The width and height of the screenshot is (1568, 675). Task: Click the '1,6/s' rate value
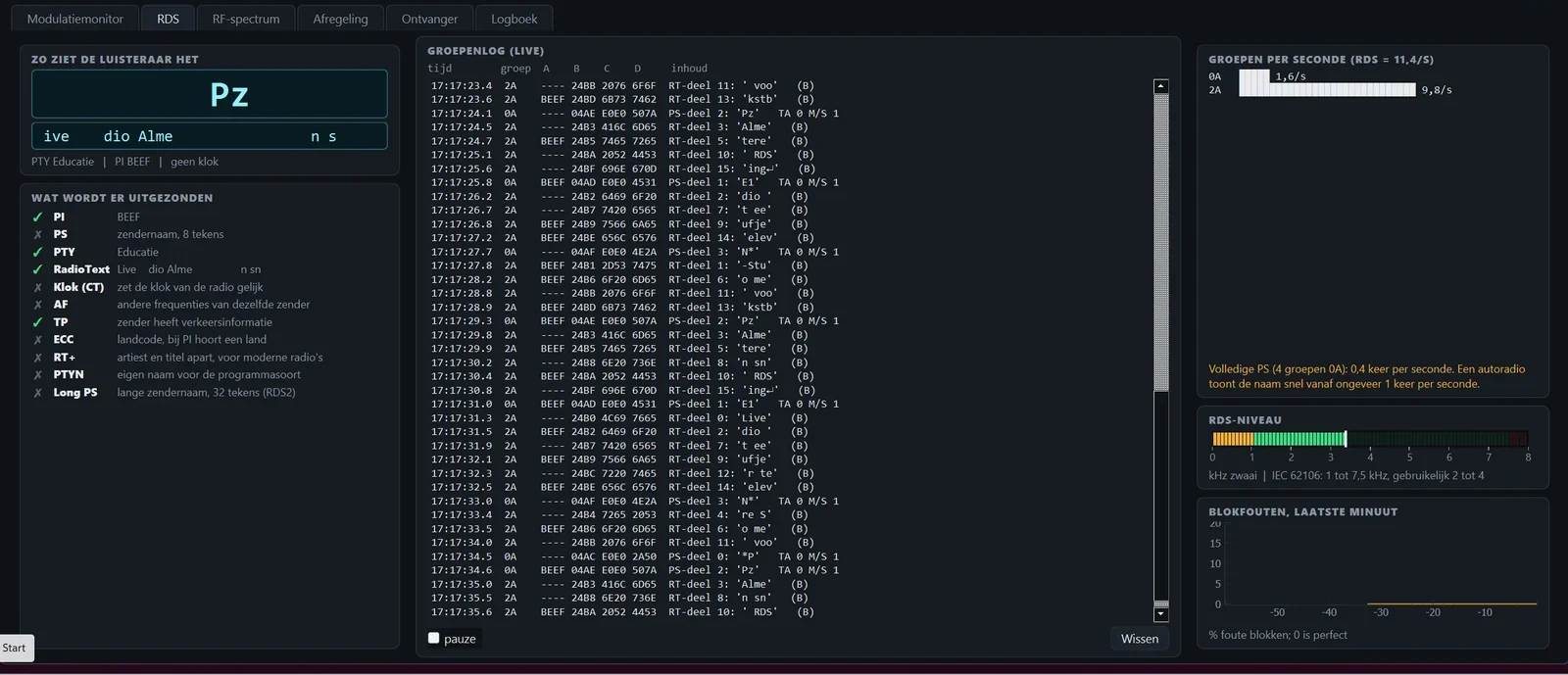tap(1291, 76)
